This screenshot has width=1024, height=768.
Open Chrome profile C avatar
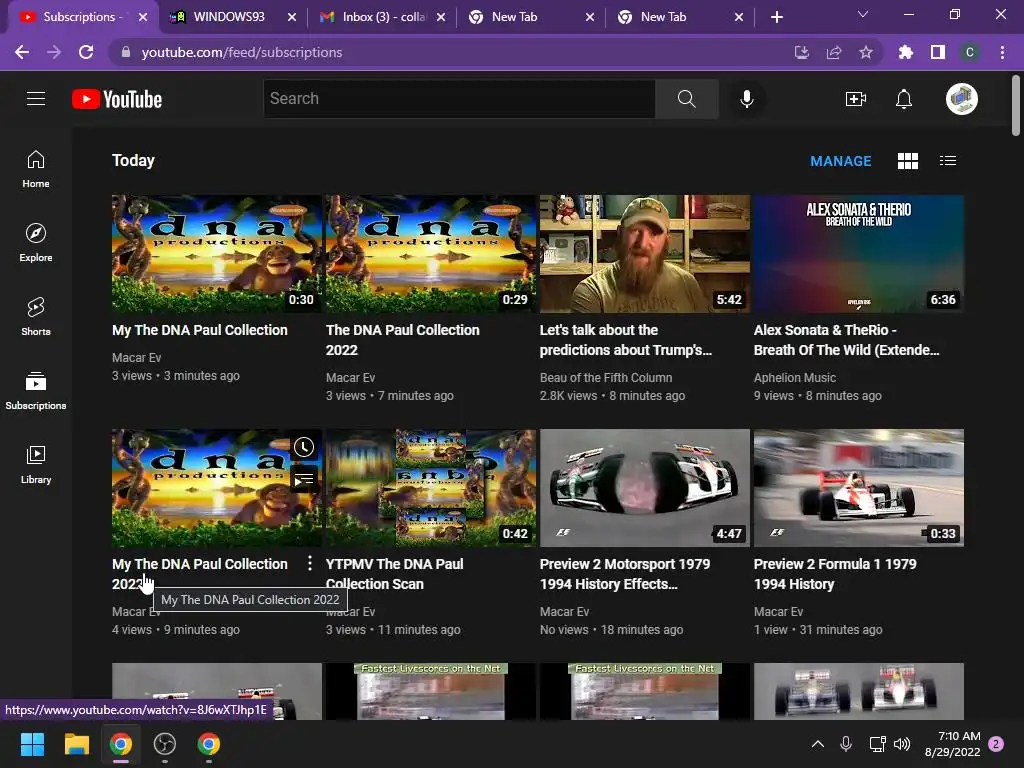(x=970, y=52)
